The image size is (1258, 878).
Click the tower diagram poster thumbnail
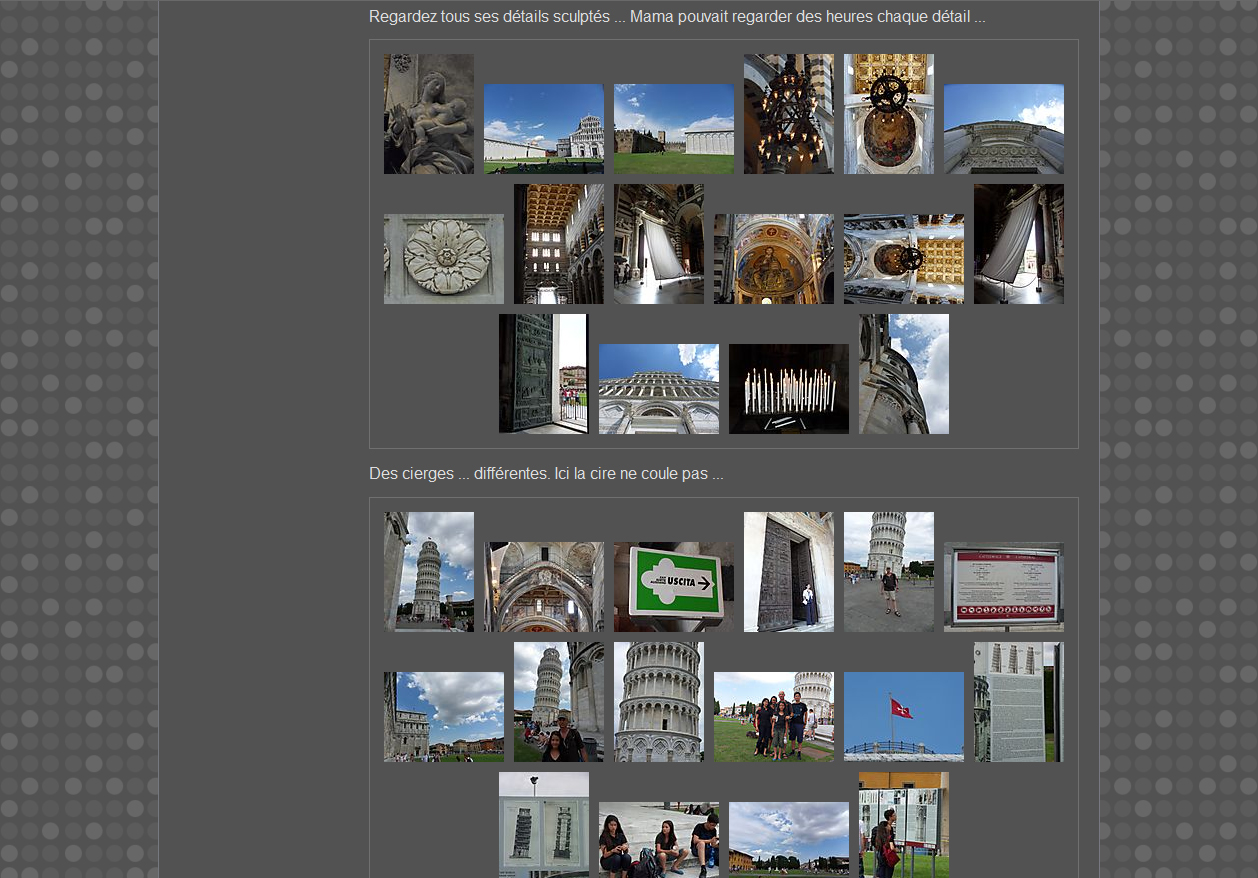pyautogui.click(x=543, y=825)
